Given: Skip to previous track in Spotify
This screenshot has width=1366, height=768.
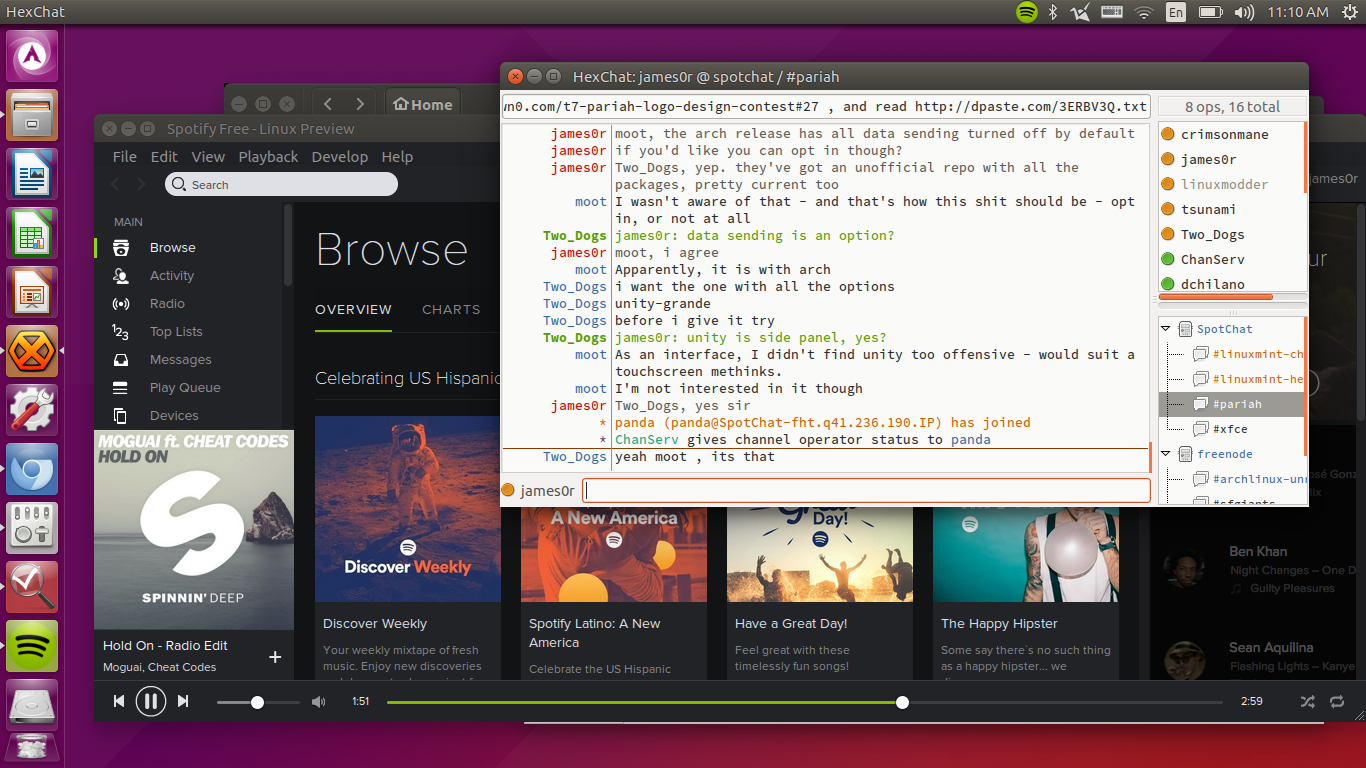Looking at the screenshot, I should [119, 702].
